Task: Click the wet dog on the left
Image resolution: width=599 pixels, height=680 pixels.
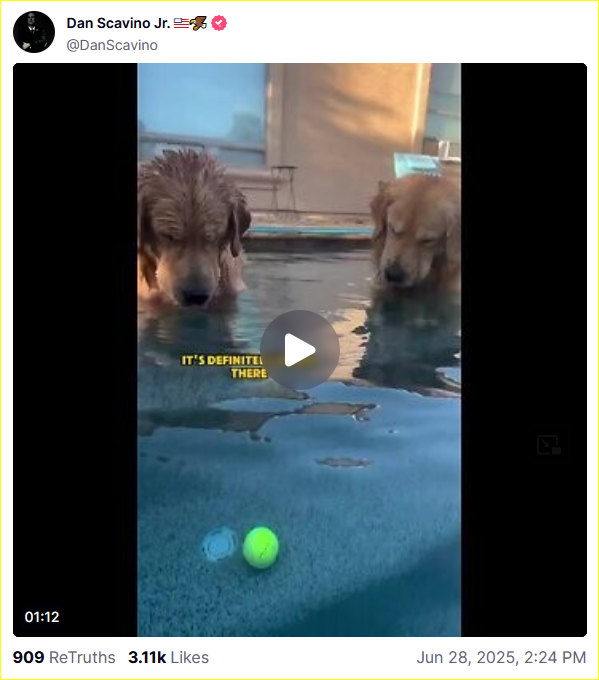Action: [192, 229]
